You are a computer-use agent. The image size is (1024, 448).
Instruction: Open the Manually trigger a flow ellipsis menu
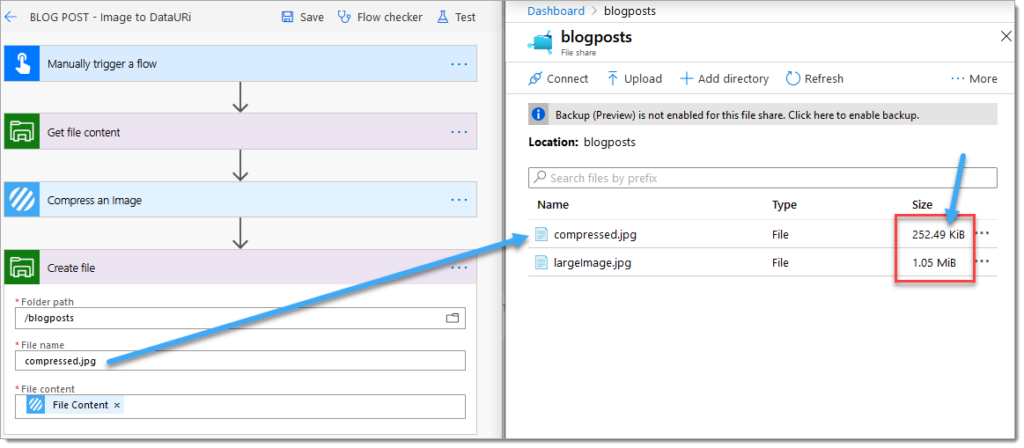459,65
